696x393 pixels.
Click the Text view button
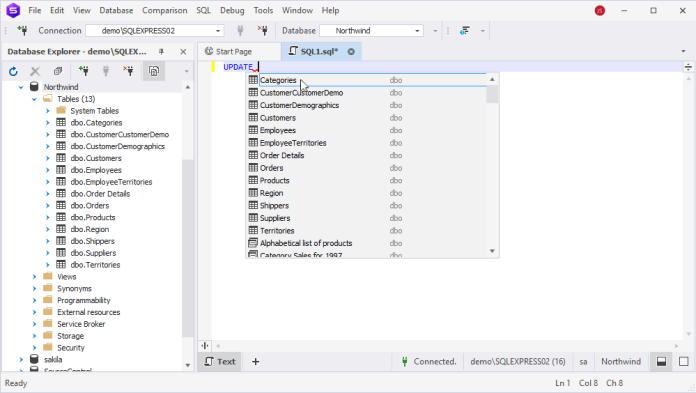(x=220, y=361)
